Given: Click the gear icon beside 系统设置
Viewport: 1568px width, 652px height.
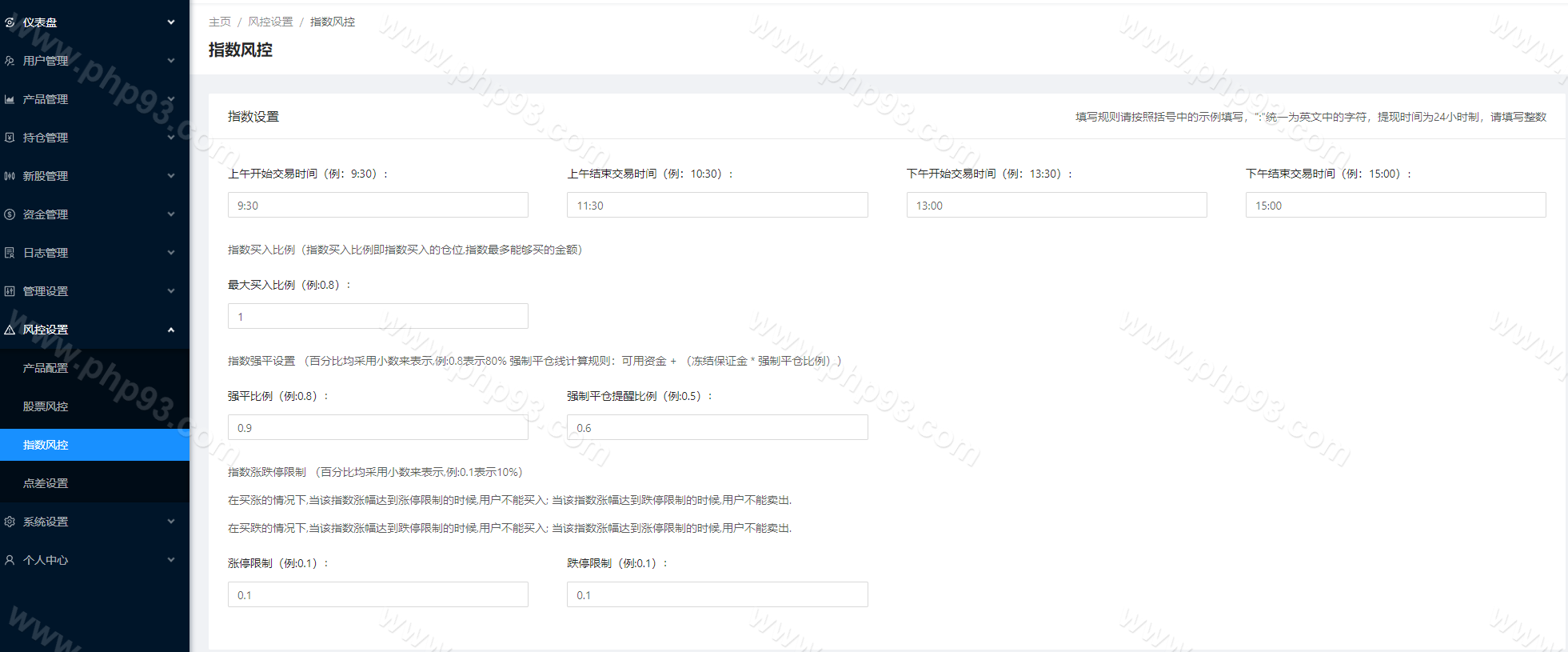Looking at the screenshot, I should point(10,522).
